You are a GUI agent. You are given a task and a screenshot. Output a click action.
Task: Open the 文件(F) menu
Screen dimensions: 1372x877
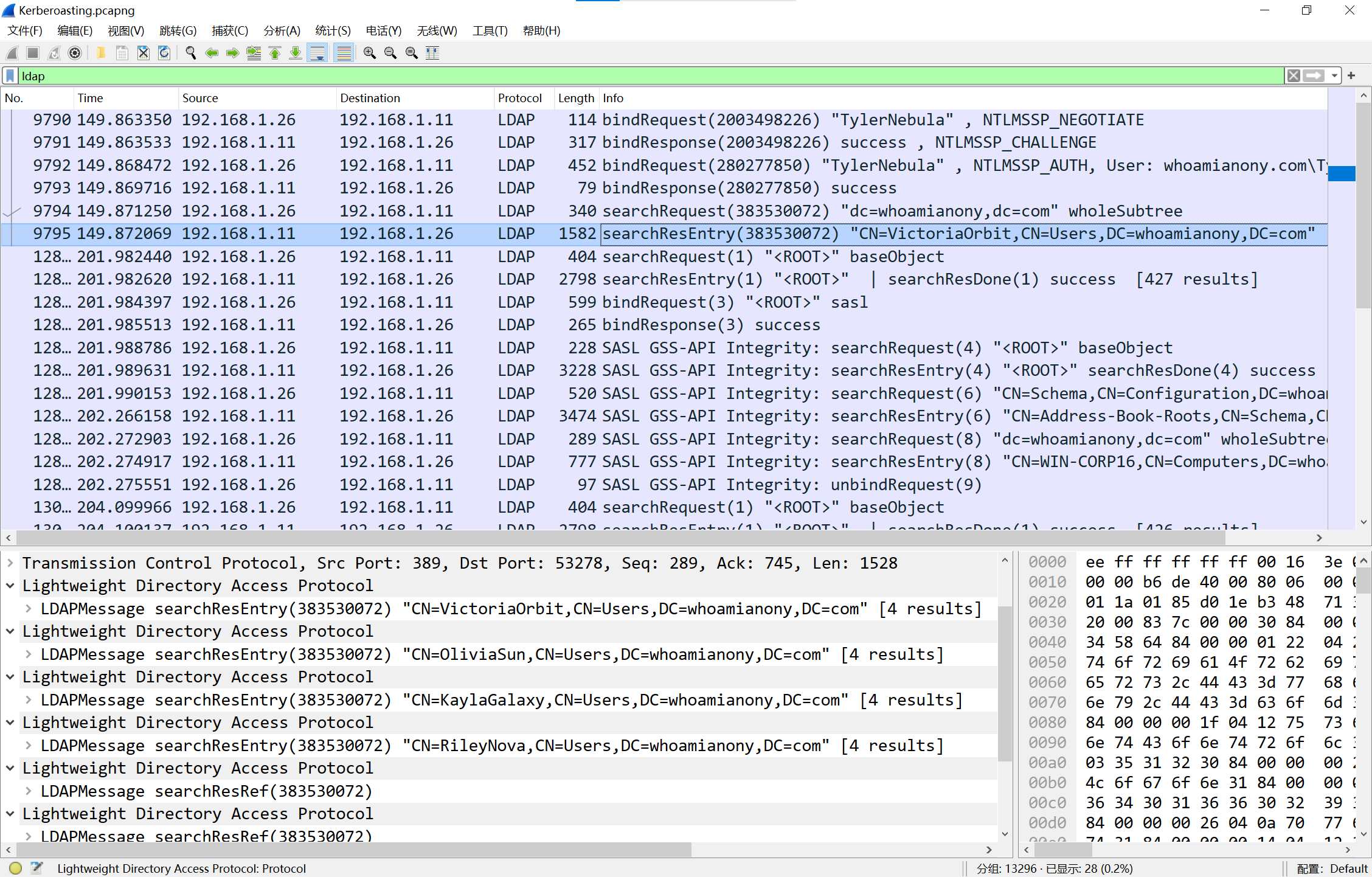click(x=25, y=30)
